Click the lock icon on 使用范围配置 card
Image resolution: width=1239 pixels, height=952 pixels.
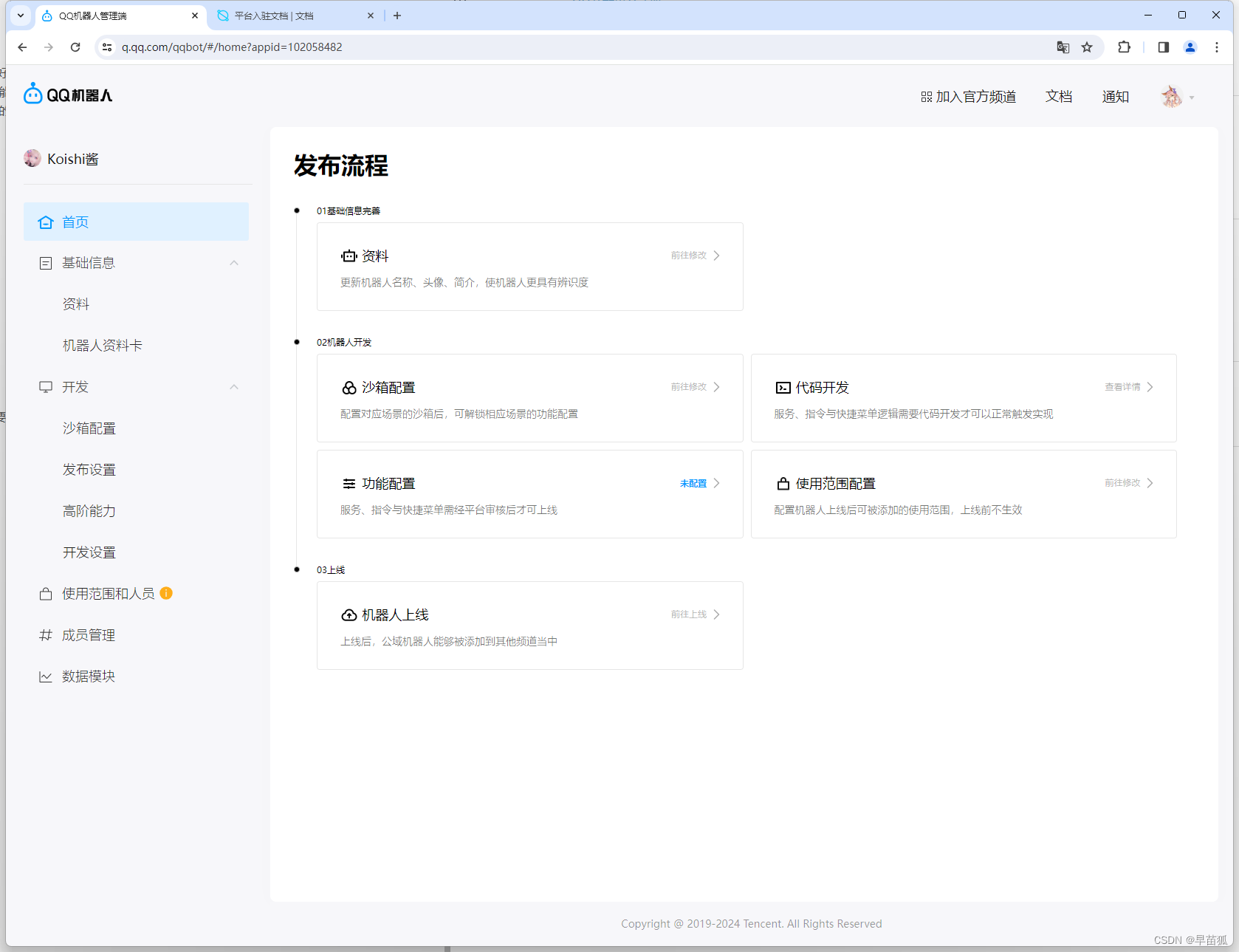coord(783,484)
